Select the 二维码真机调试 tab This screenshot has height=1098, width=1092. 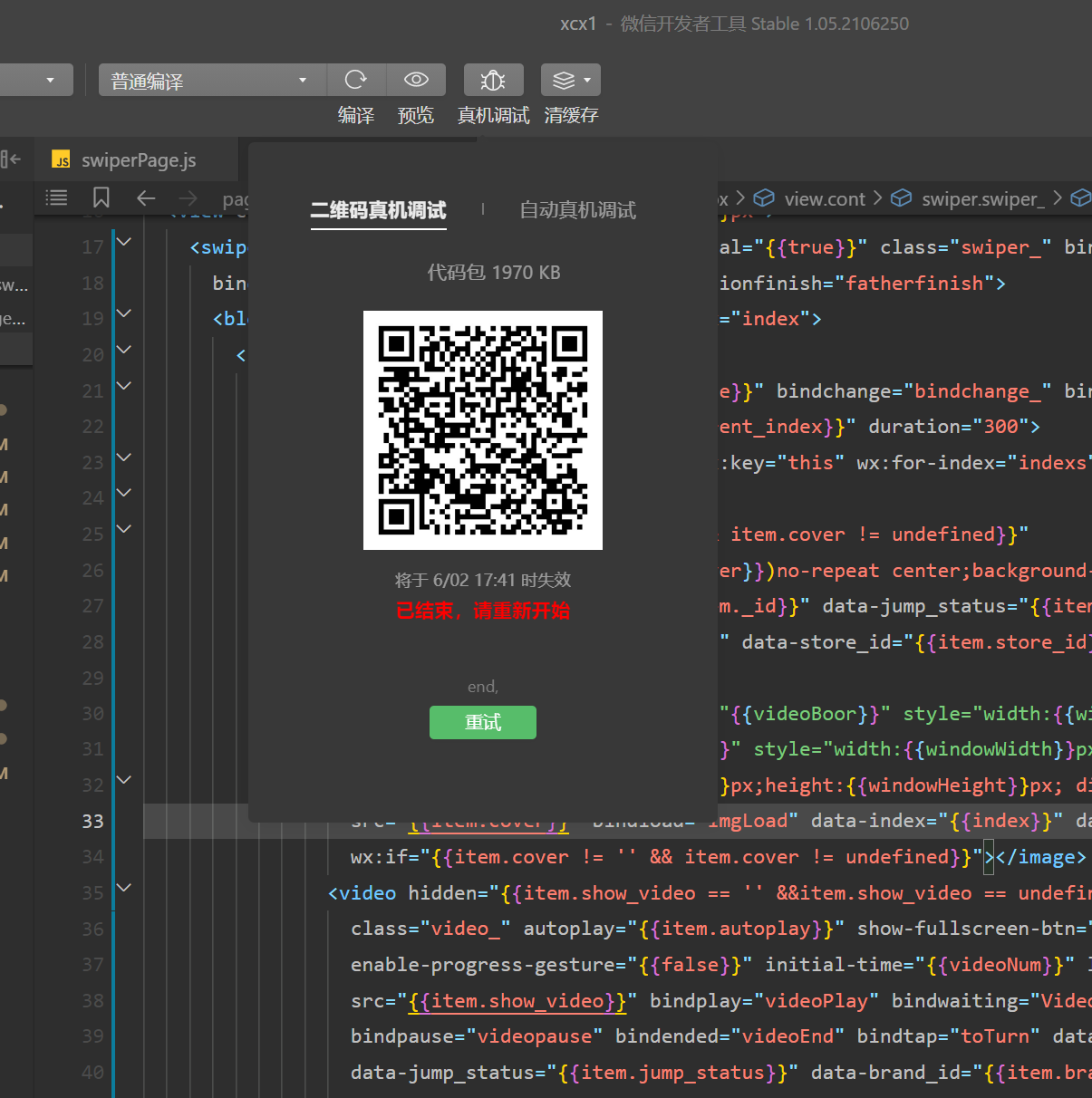click(x=378, y=210)
